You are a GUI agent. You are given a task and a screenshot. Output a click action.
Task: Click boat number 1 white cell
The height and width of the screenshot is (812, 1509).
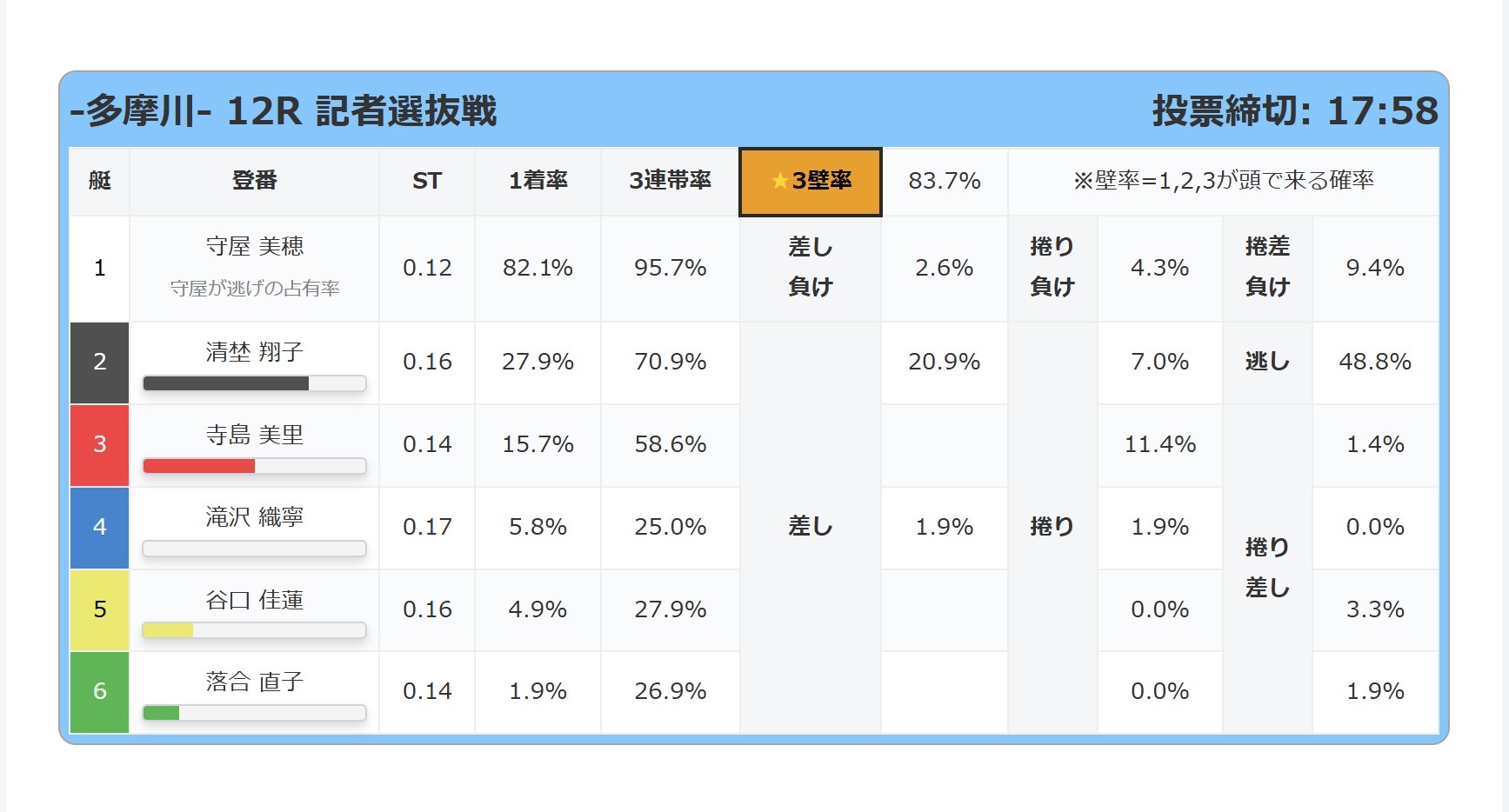tap(100, 269)
